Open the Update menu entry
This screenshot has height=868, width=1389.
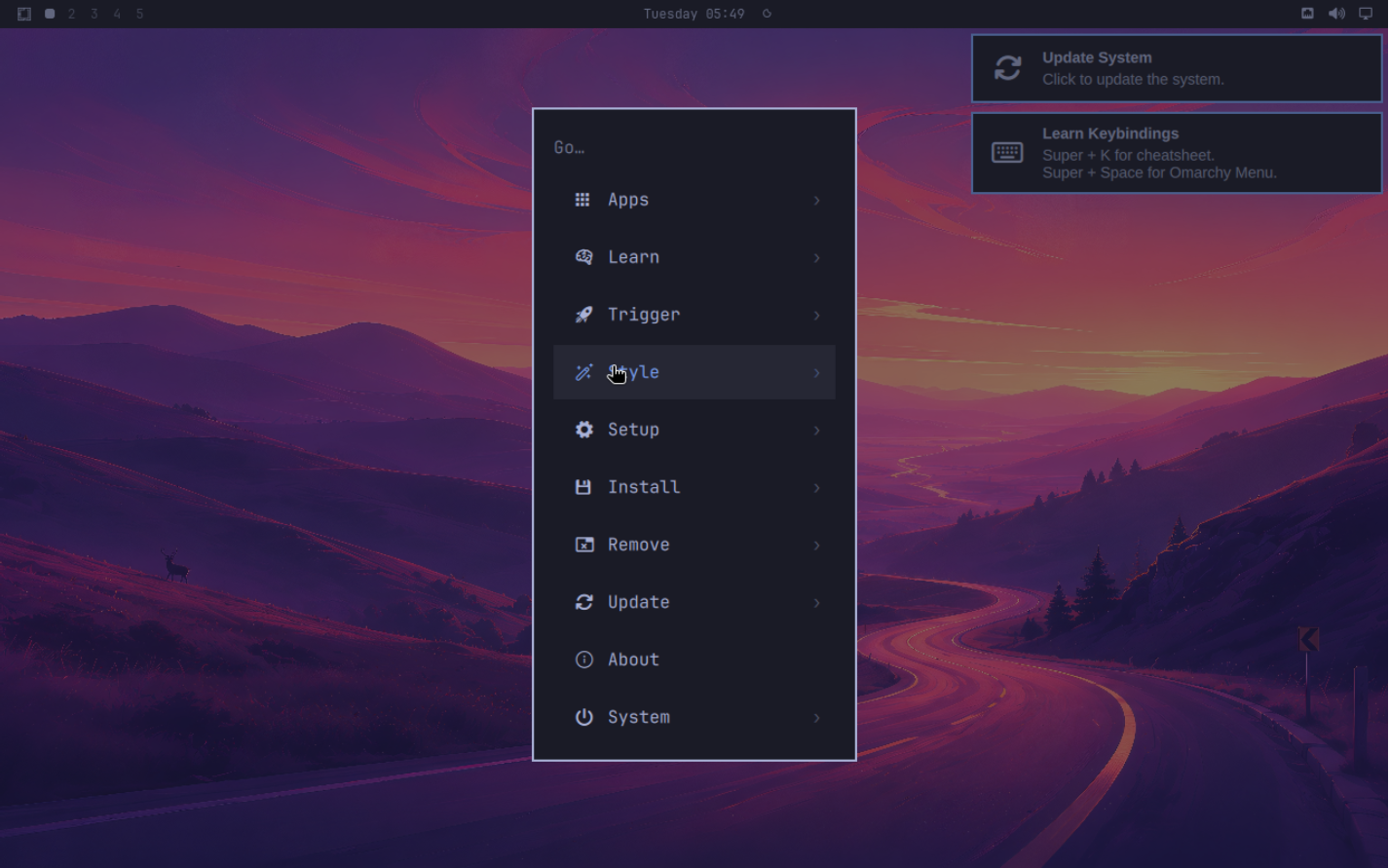(x=694, y=602)
